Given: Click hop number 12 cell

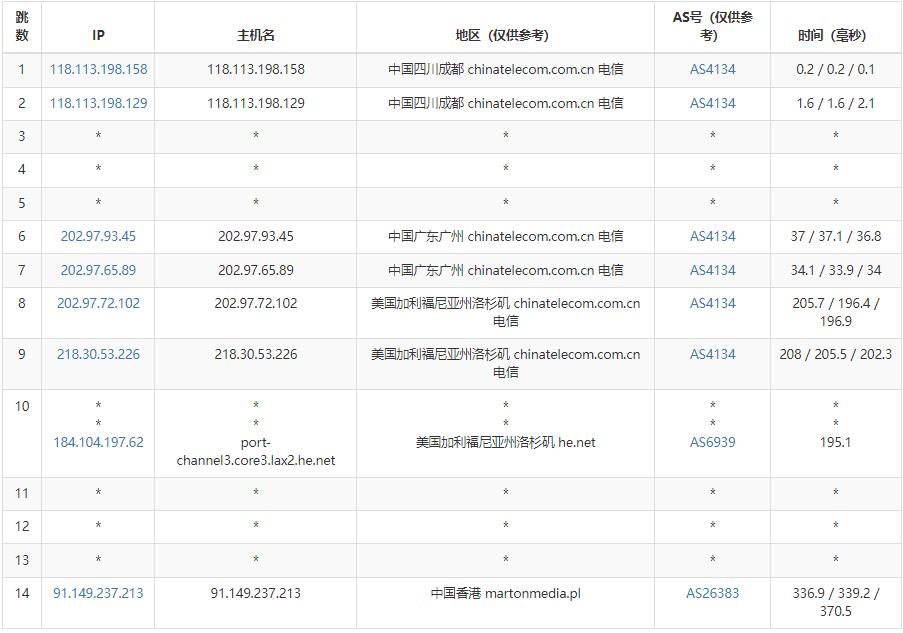Looking at the screenshot, I should [22, 526].
